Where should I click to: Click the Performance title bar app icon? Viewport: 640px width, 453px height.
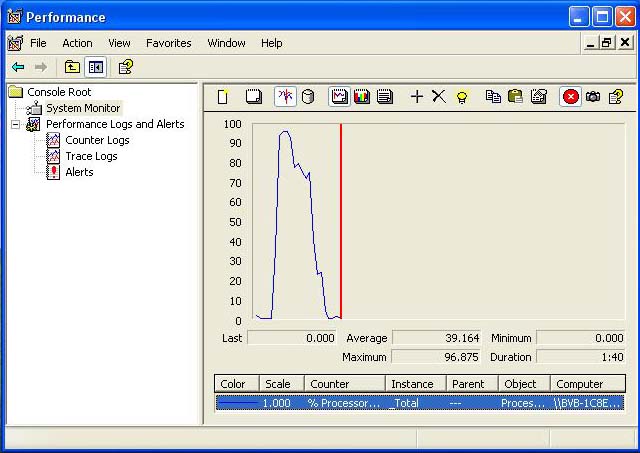(x=15, y=16)
